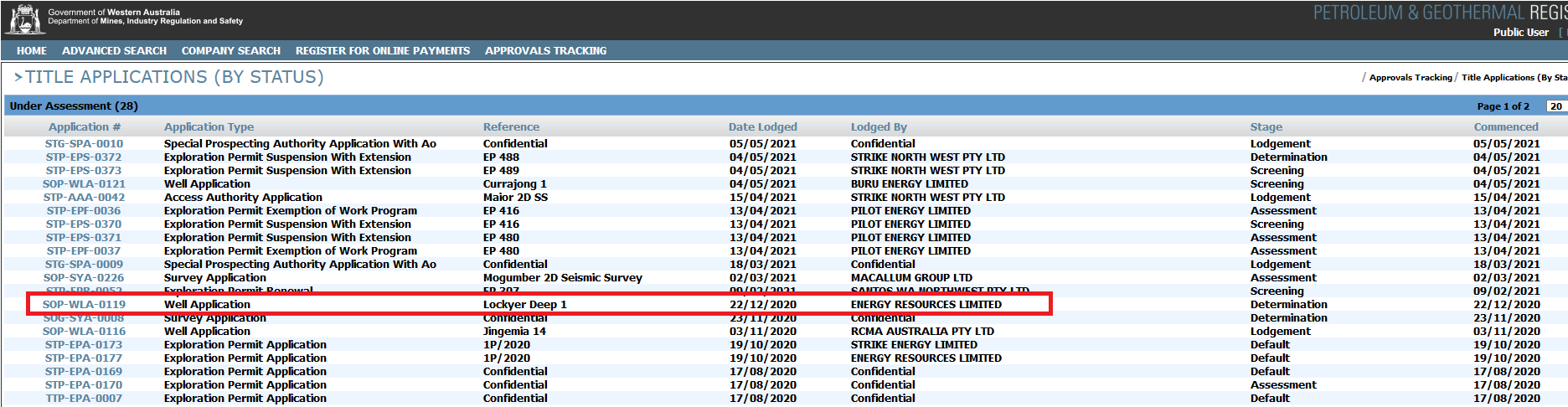The image size is (1568, 407).
Task: Select reference 'Mogumber 2D Seismic Survey'
Action: pyautogui.click(x=563, y=278)
